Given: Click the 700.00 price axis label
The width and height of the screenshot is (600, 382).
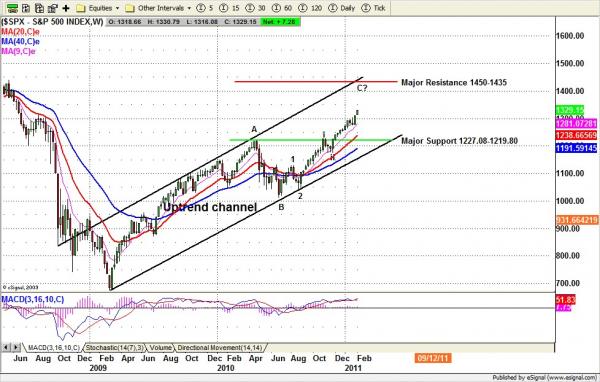Looking at the screenshot, I should tap(568, 284).
